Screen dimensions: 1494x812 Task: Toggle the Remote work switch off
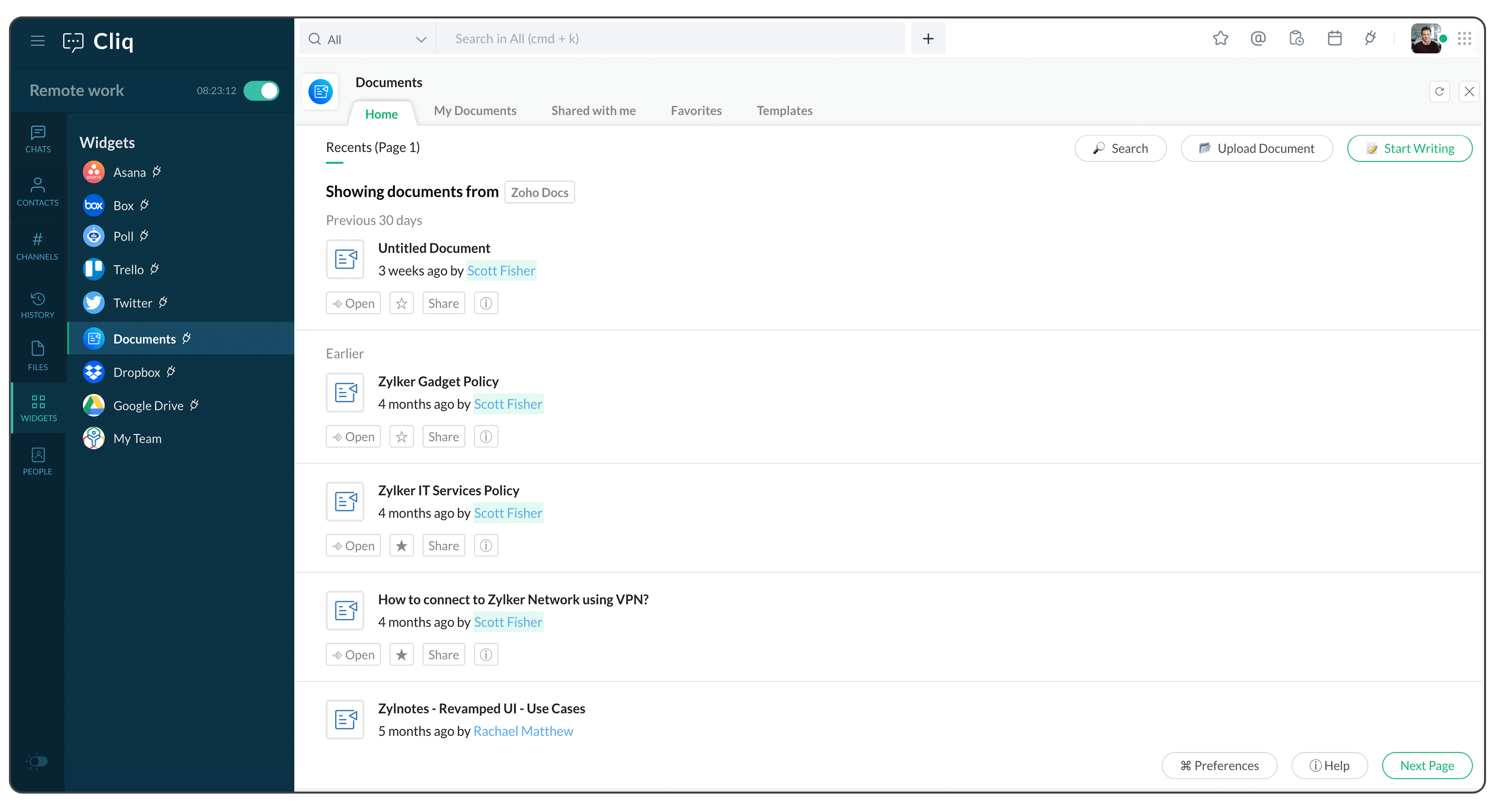261,91
